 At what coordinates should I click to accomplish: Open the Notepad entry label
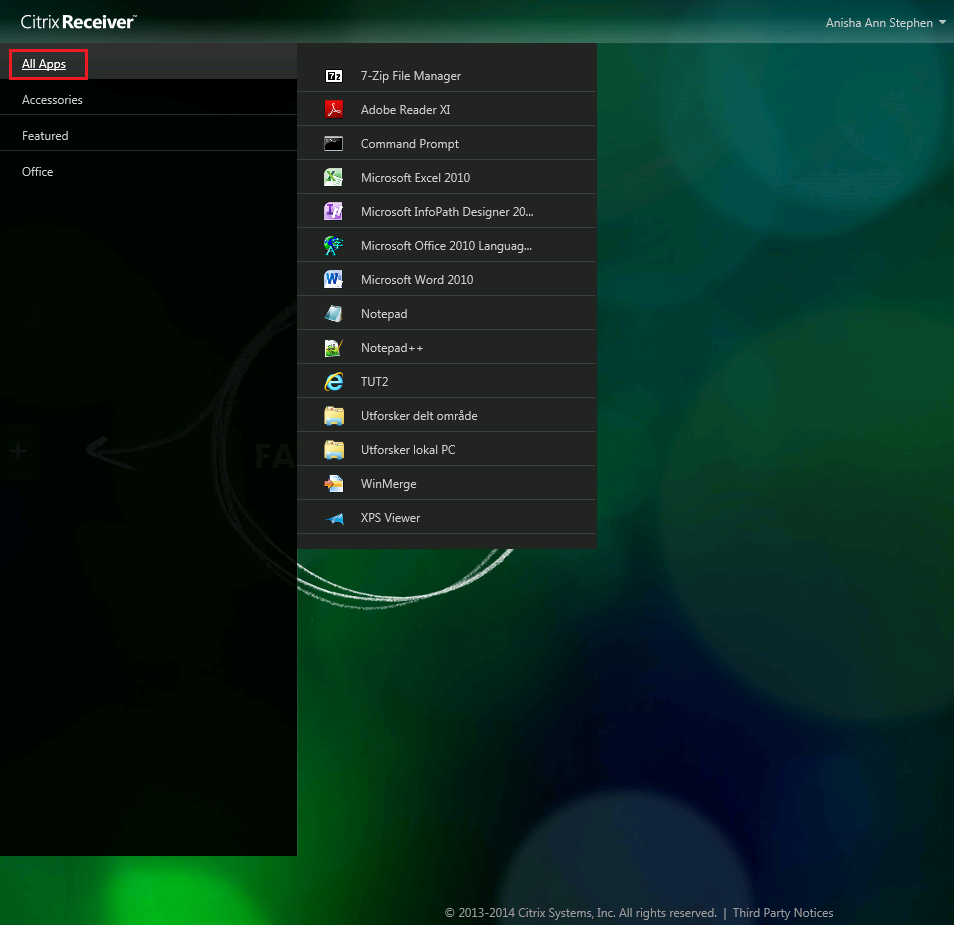[384, 314]
